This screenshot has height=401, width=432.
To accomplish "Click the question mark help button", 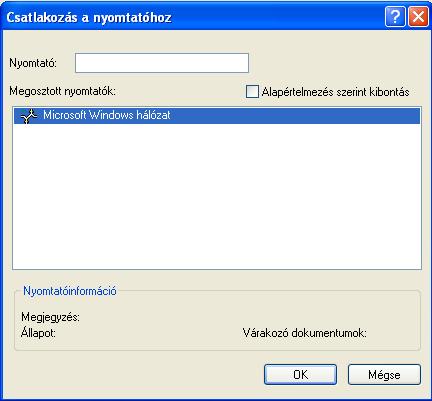I will pyautogui.click(x=395, y=16).
